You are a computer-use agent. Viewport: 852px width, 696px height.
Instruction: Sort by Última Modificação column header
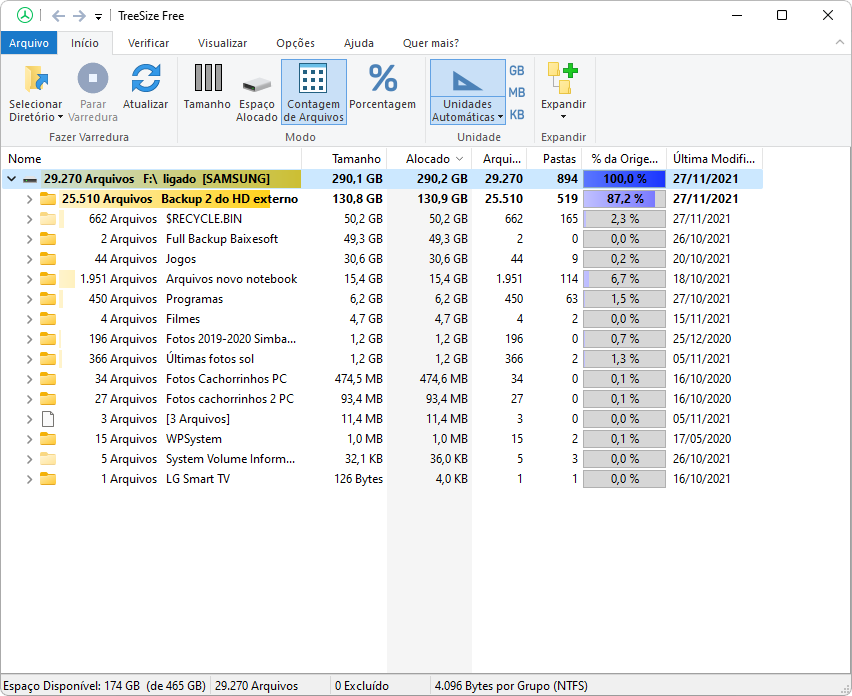[x=714, y=159]
